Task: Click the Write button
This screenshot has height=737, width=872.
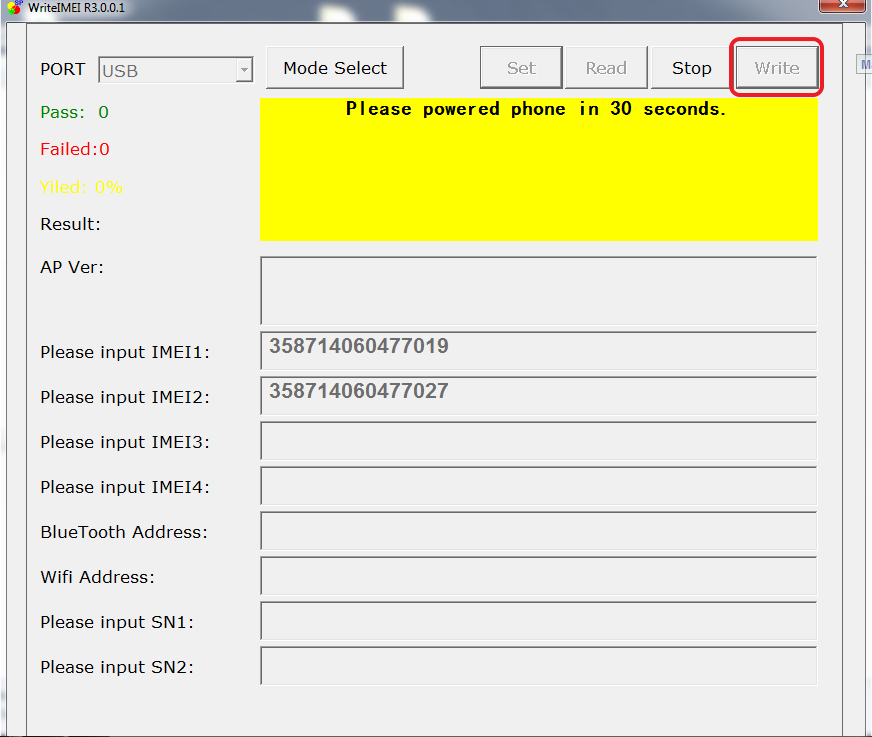Action: coord(776,68)
